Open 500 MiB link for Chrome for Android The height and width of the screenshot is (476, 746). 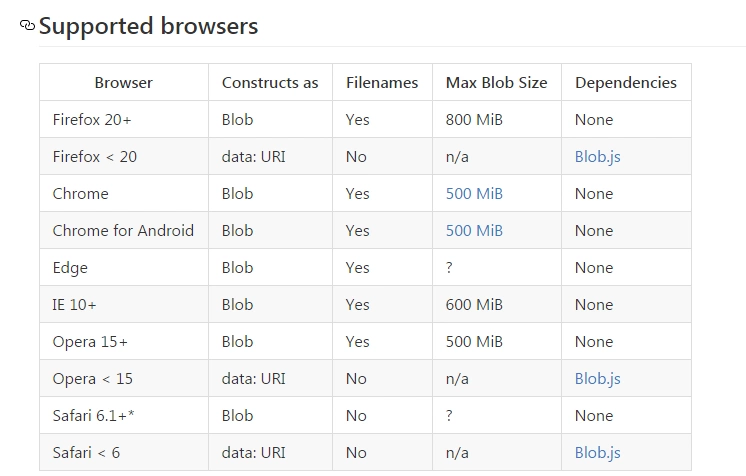coord(474,231)
